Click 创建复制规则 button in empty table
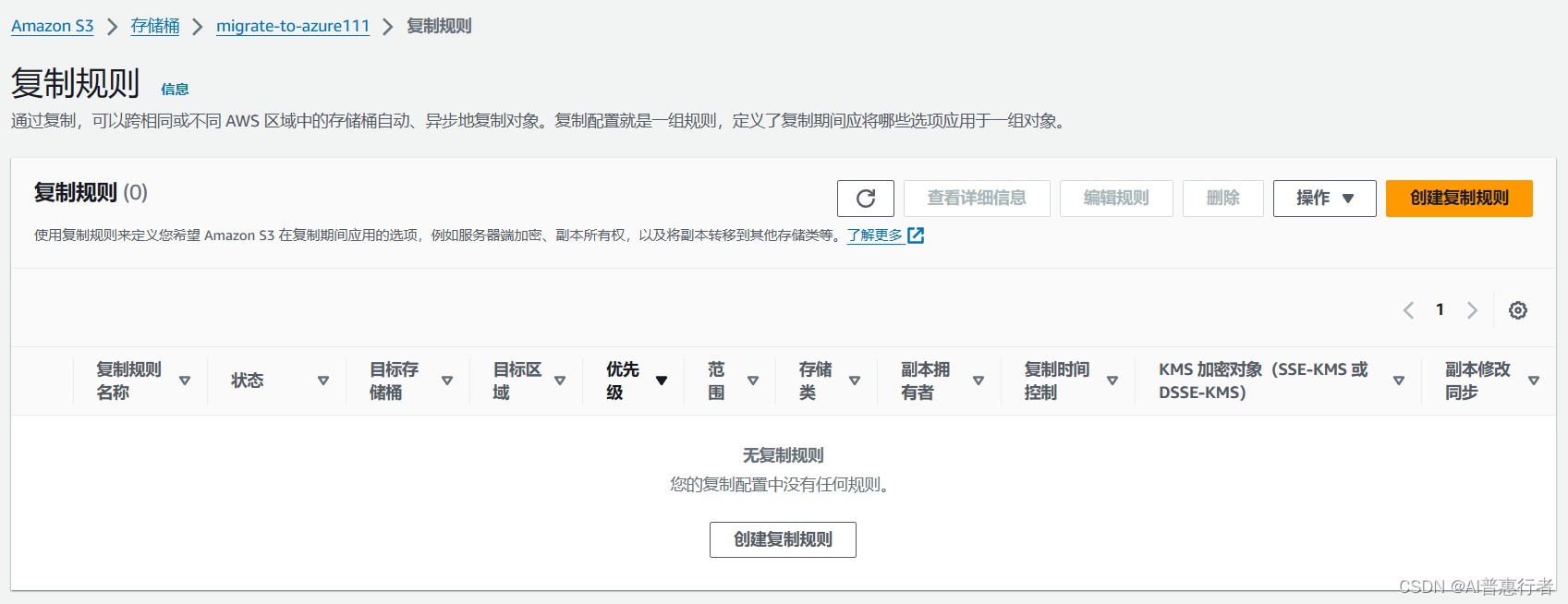The width and height of the screenshot is (1568, 604). [x=783, y=539]
